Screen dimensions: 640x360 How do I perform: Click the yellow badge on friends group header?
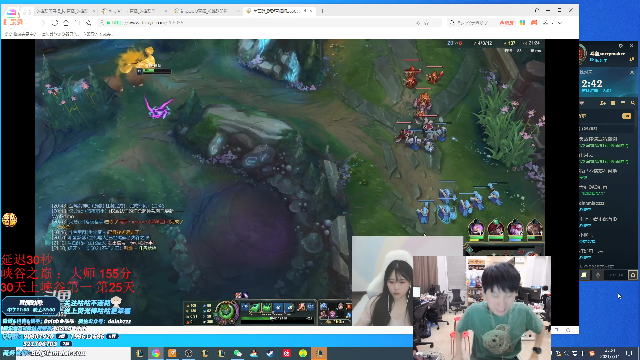point(626,116)
